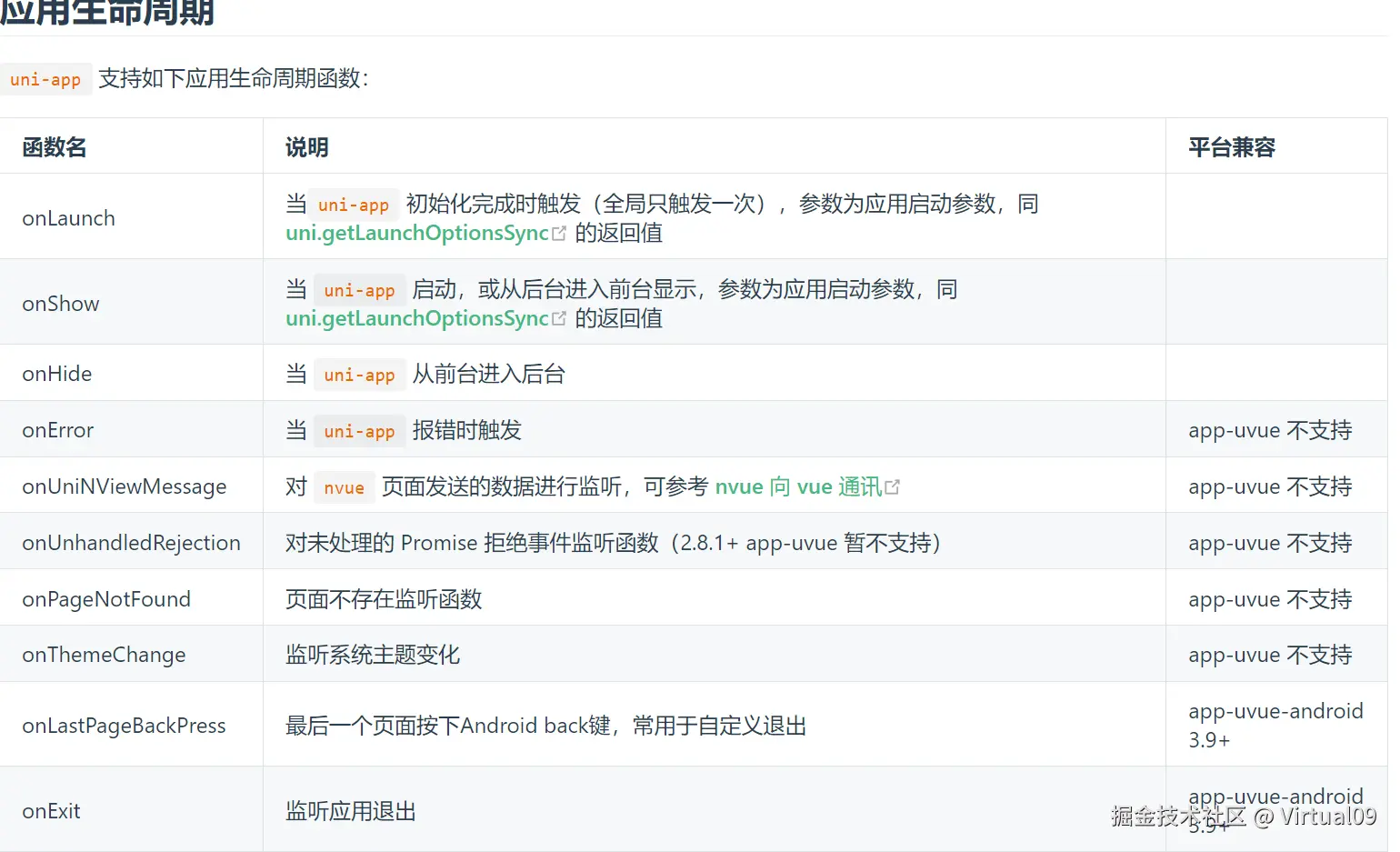
Task: Open uni.getLaunchOptionsSync link in onLaunch row
Action: click(x=417, y=233)
